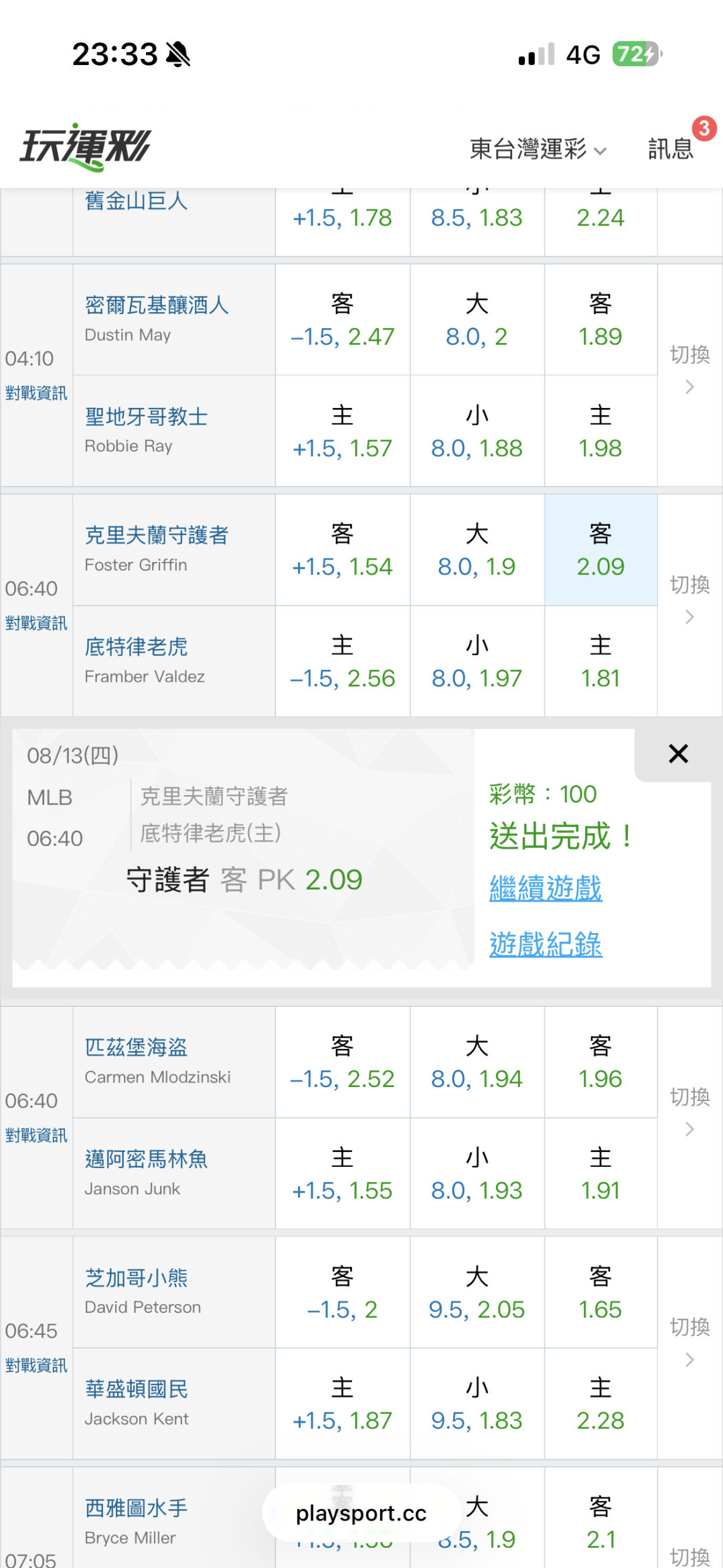The width and height of the screenshot is (723, 1568).
Task: Click the 繼續遊戲 link
Action: click(546, 888)
